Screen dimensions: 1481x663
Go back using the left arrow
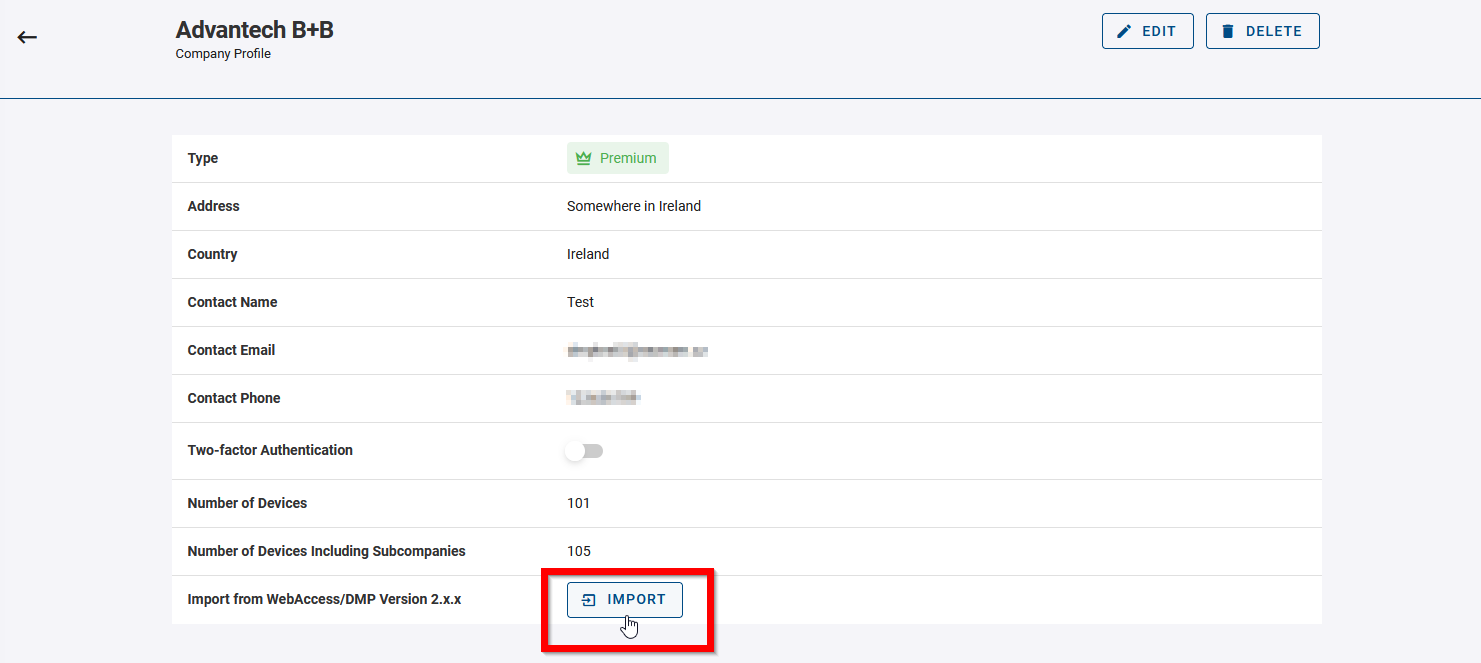[27, 38]
